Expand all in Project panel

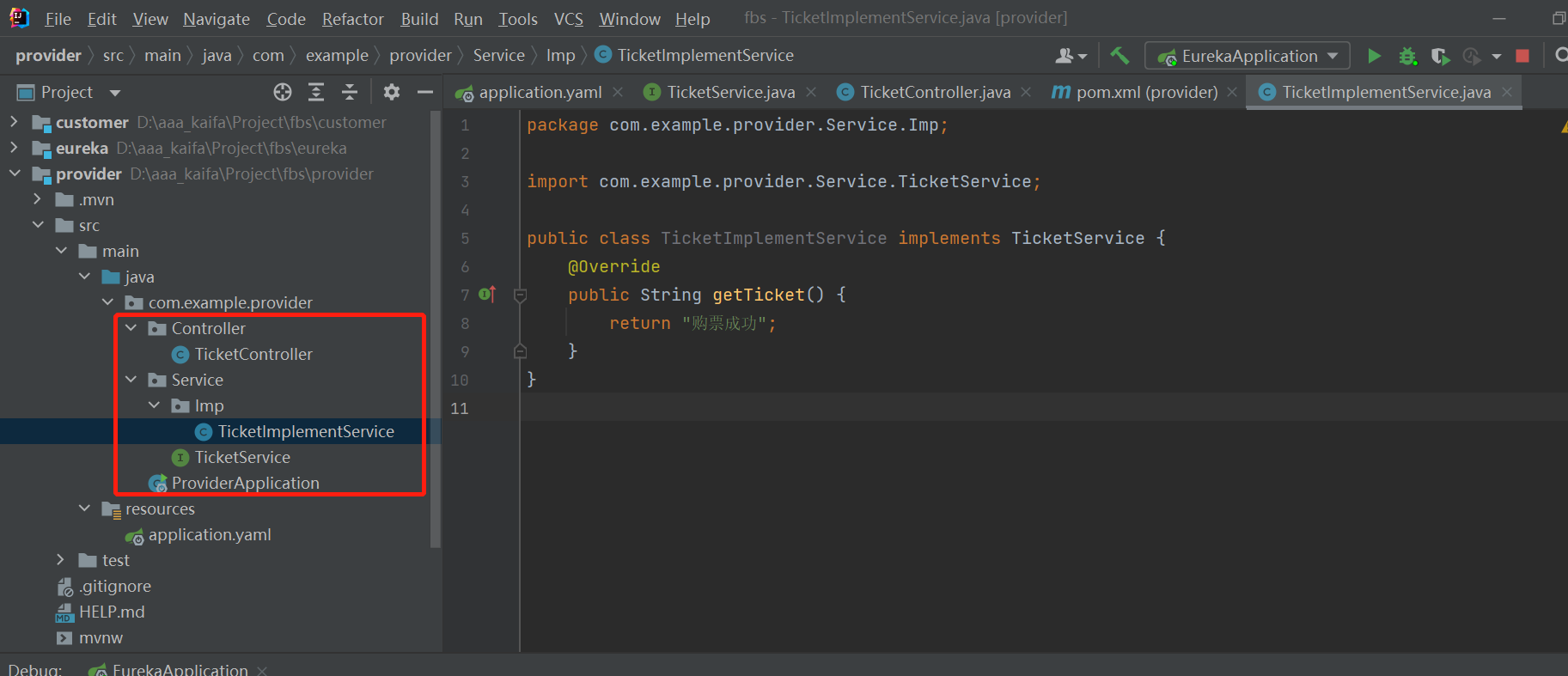pyautogui.click(x=316, y=92)
